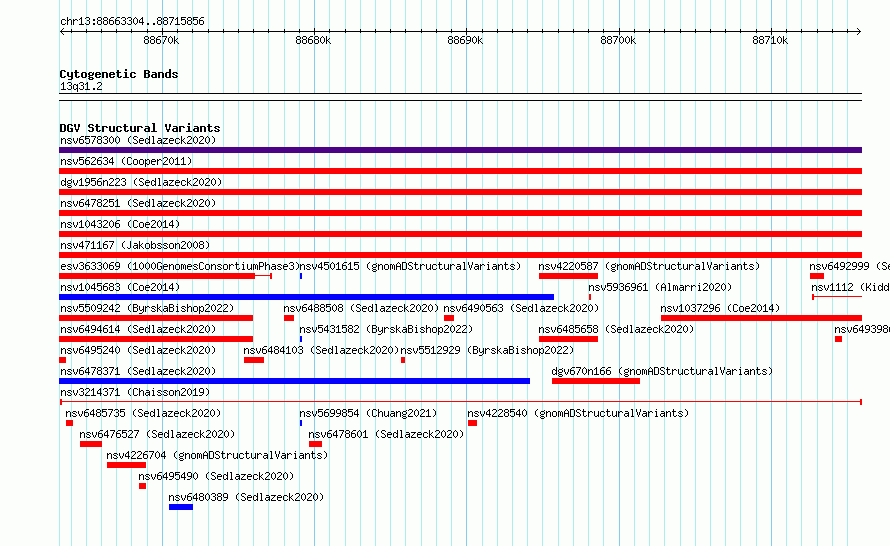Open nsv6495490 (Sedlazeck2020) label
This screenshot has height=546, width=890.
[216, 476]
